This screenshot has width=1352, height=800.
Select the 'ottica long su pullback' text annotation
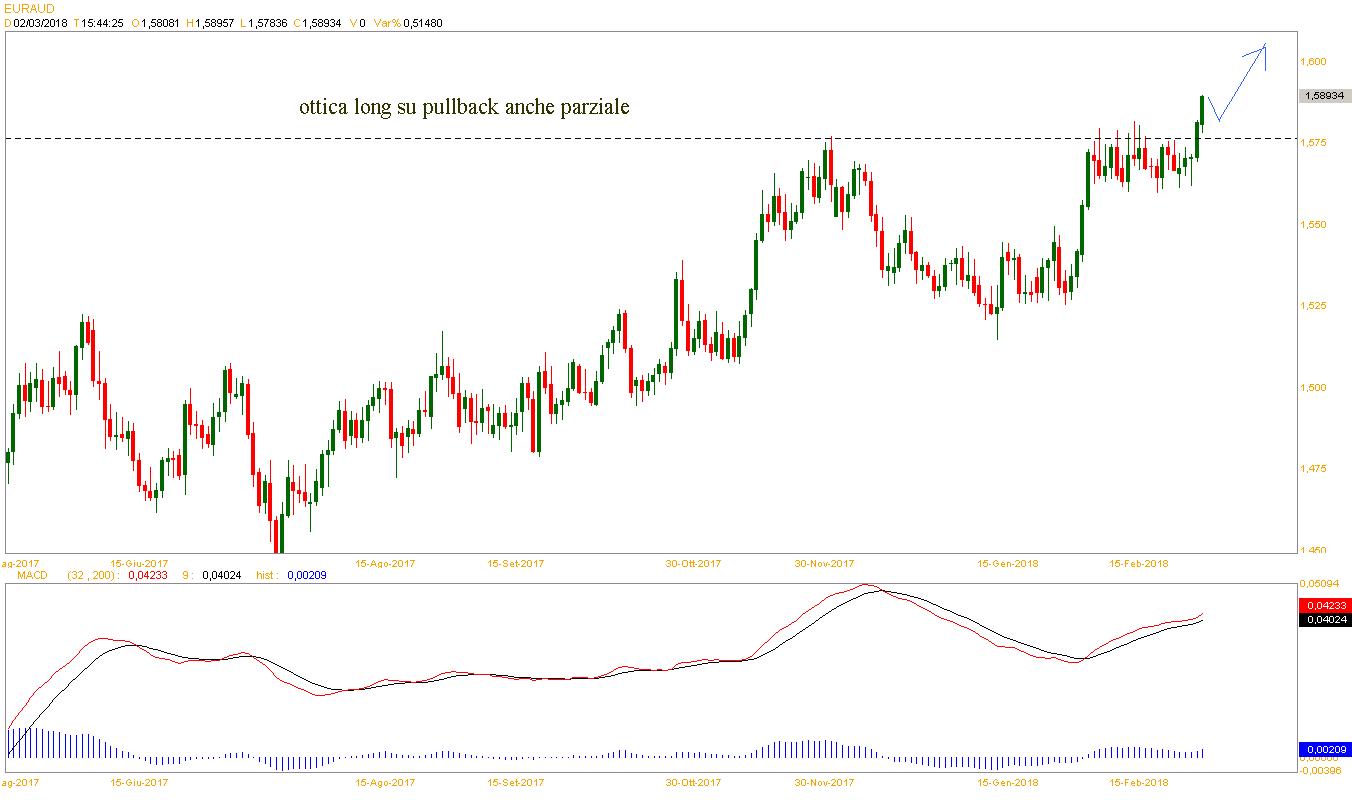coord(464,107)
